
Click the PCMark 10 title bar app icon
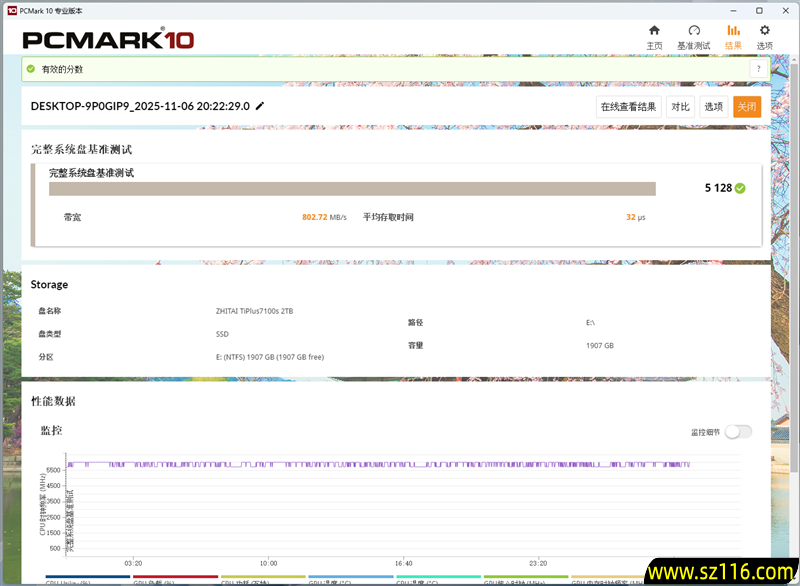point(10,9)
